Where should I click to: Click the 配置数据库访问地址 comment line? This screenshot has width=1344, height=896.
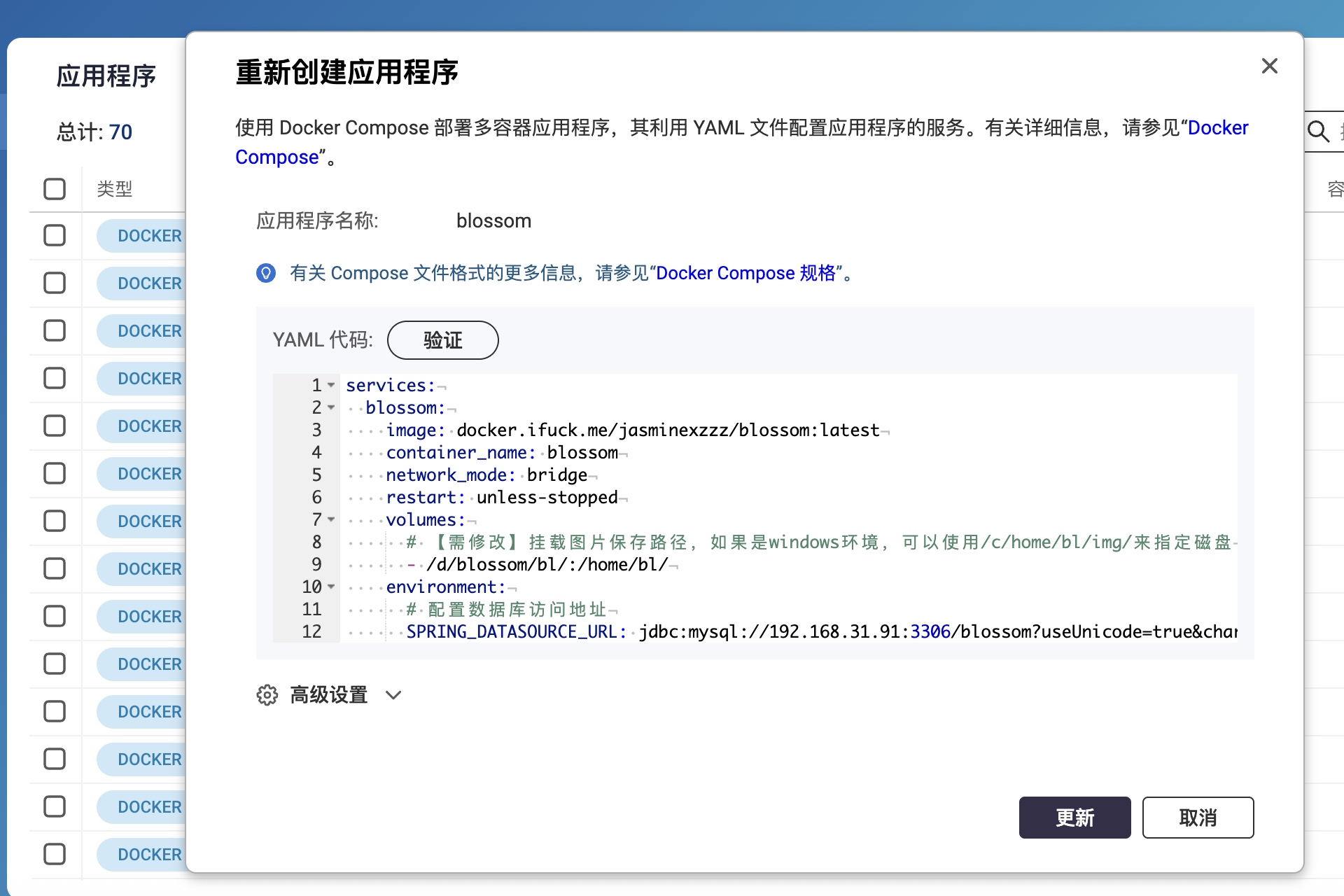pos(506,609)
